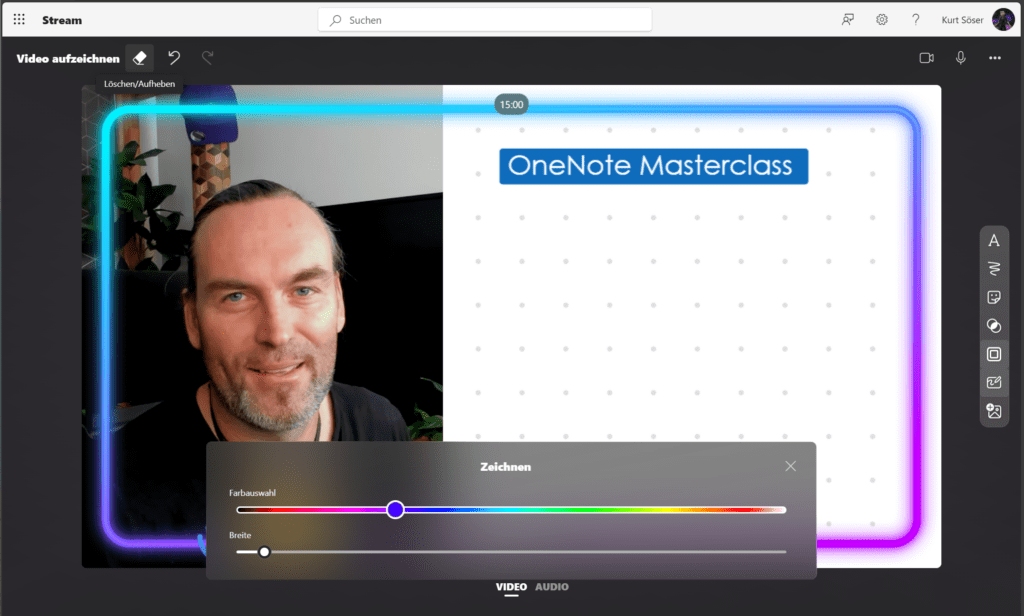The height and width of the screenshot is (616, 1024).
Task: Open the whiteboard board tool
Action: pos(994,382)
